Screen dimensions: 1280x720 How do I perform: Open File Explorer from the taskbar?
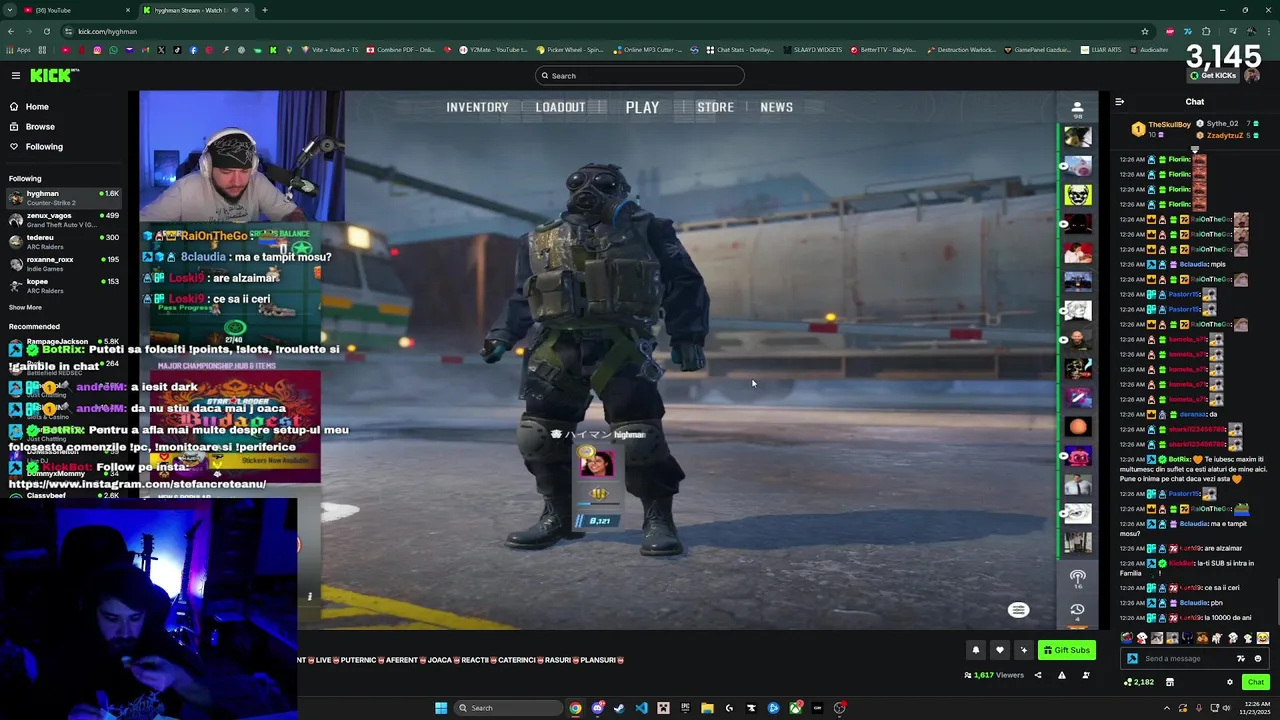707,708
